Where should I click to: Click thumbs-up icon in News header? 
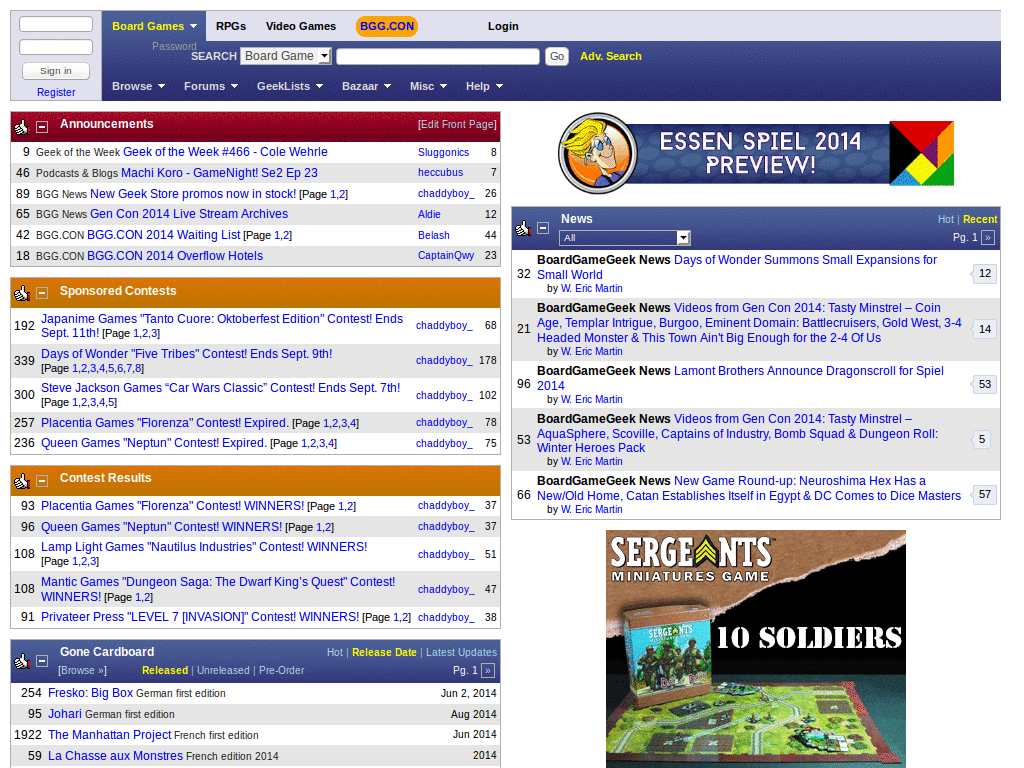[x=522, y=229]
